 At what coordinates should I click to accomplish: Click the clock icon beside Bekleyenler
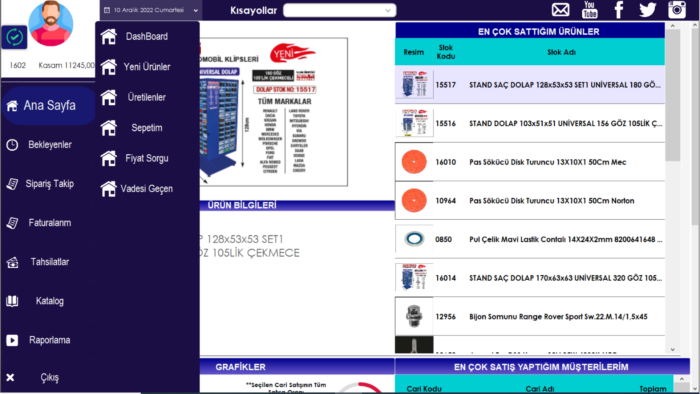click(x=12, y=145)
